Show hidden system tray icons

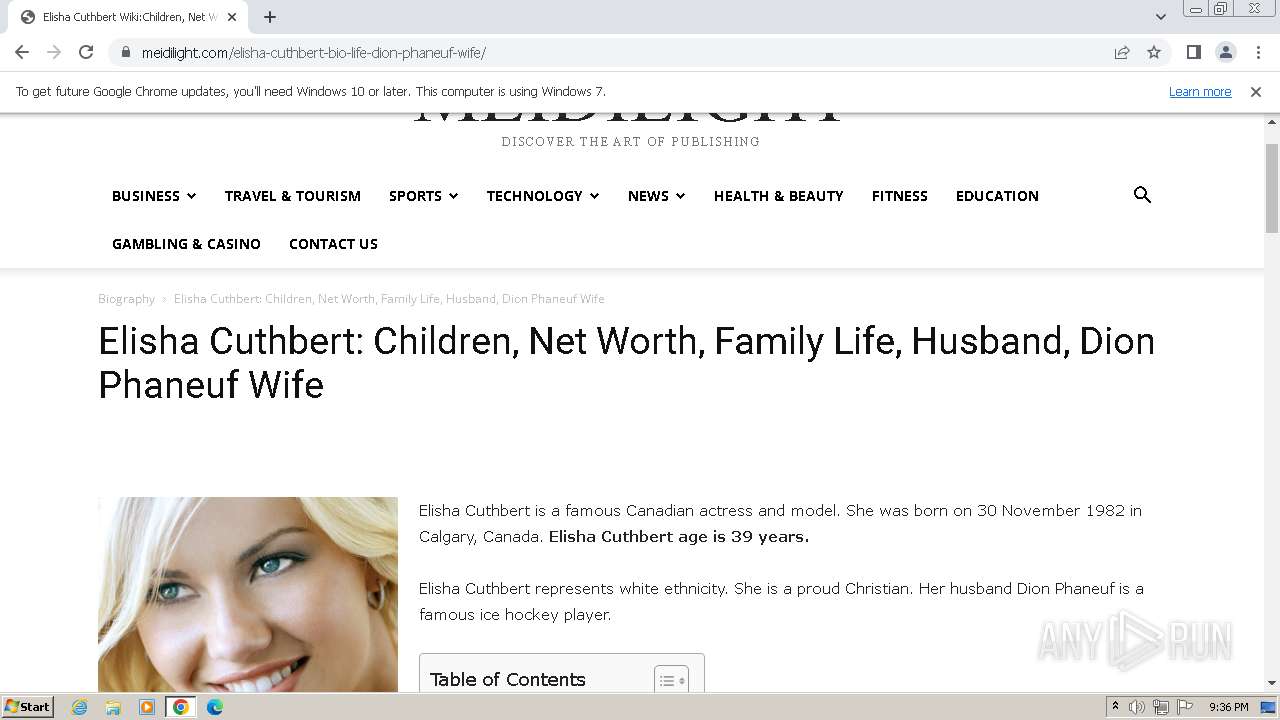coord(1115,707)
